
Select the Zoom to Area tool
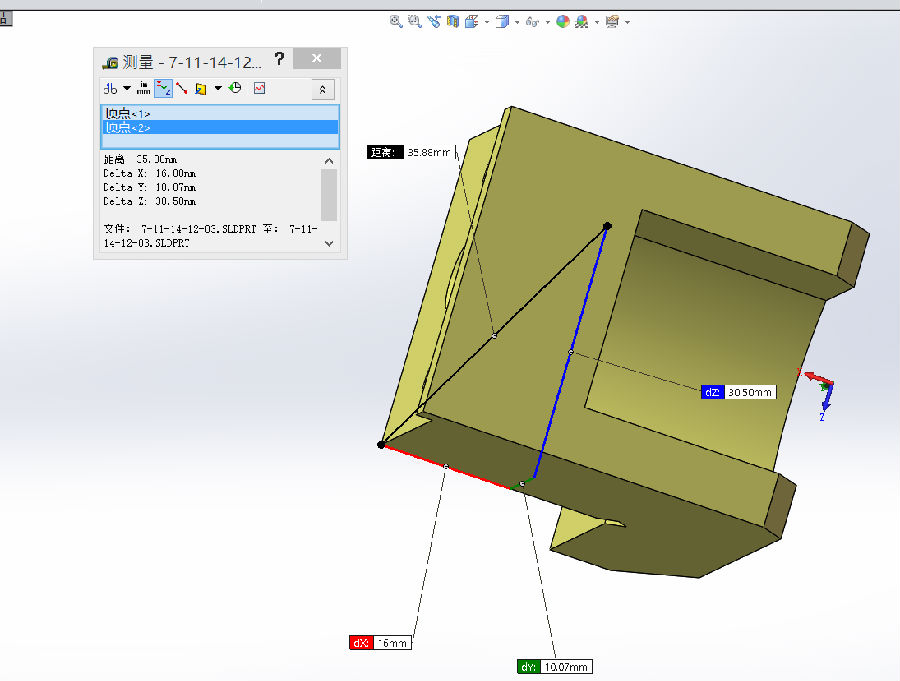pos(414,21)
